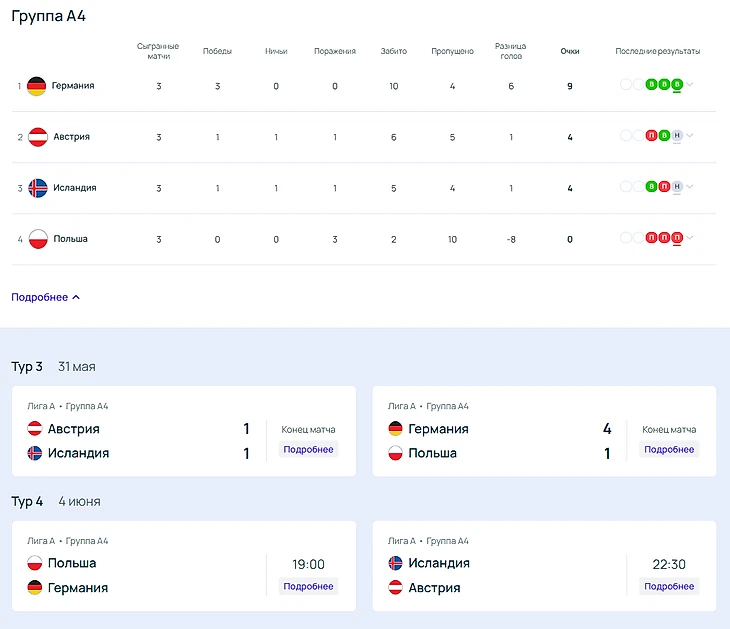Viewport: 730px width, 629px height.
Task: Collapse group table using 'Подробнее' below standings
Action: point(45,297)
